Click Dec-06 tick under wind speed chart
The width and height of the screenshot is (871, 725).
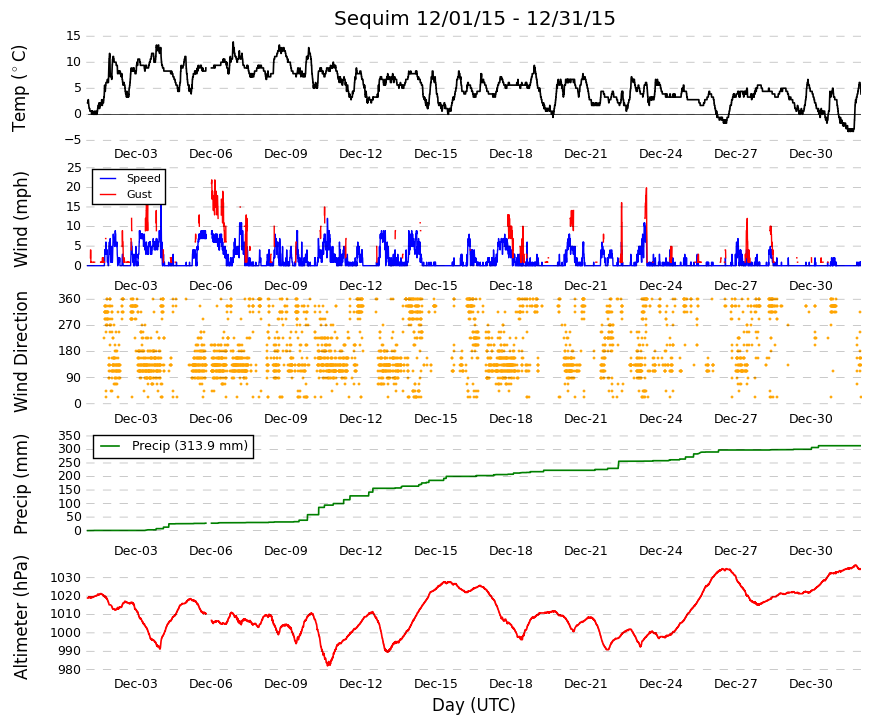click(x=211, y=286)
